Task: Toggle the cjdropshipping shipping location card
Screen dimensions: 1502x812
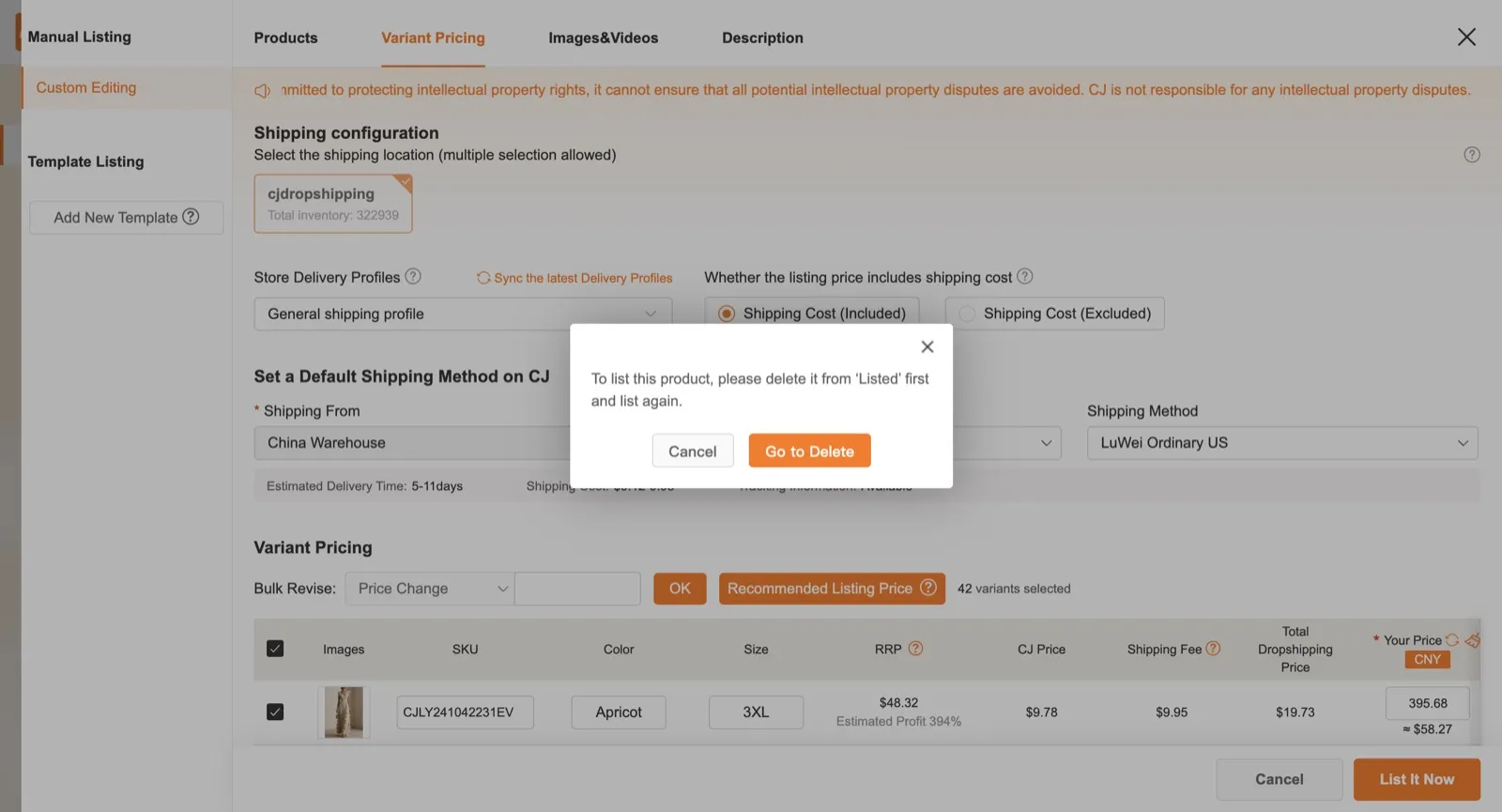Action: 333,203
